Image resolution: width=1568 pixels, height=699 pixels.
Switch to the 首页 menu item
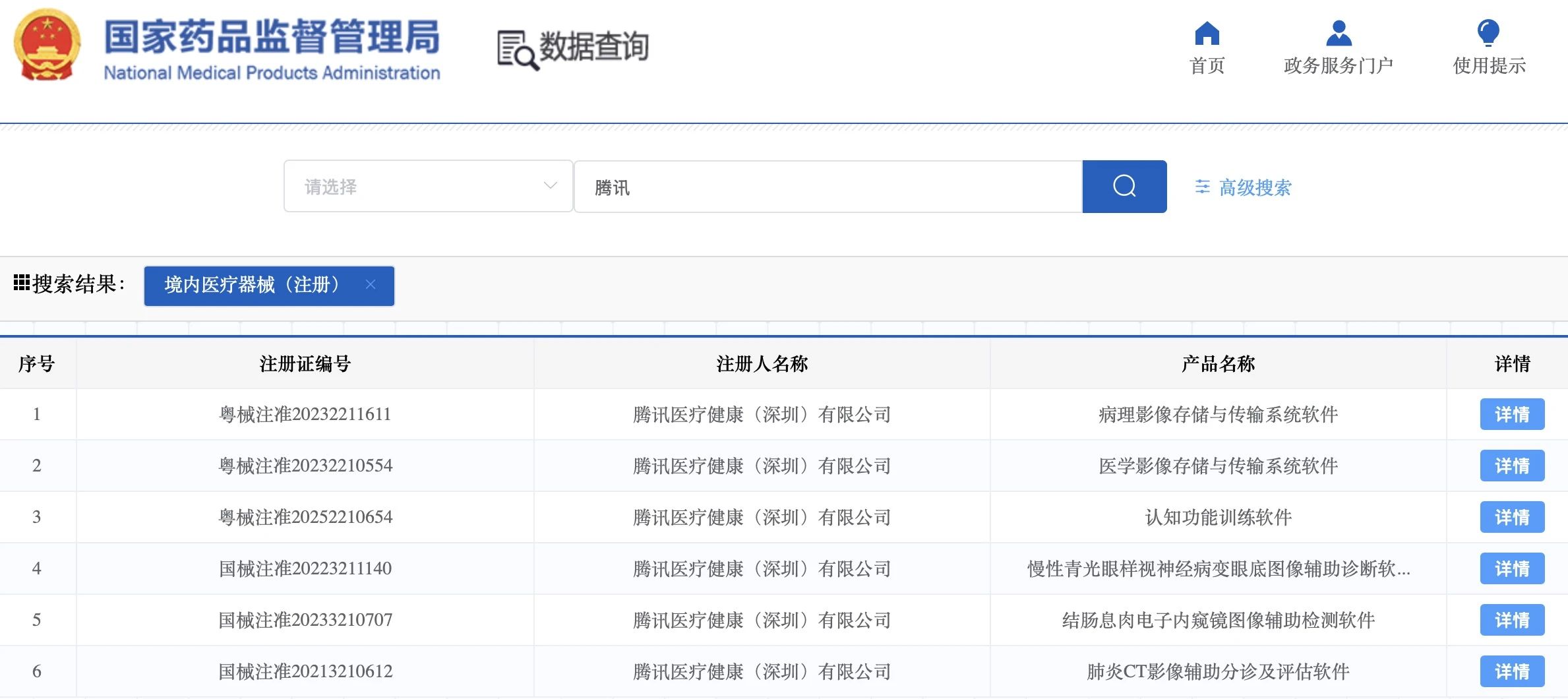[1207, 64]
